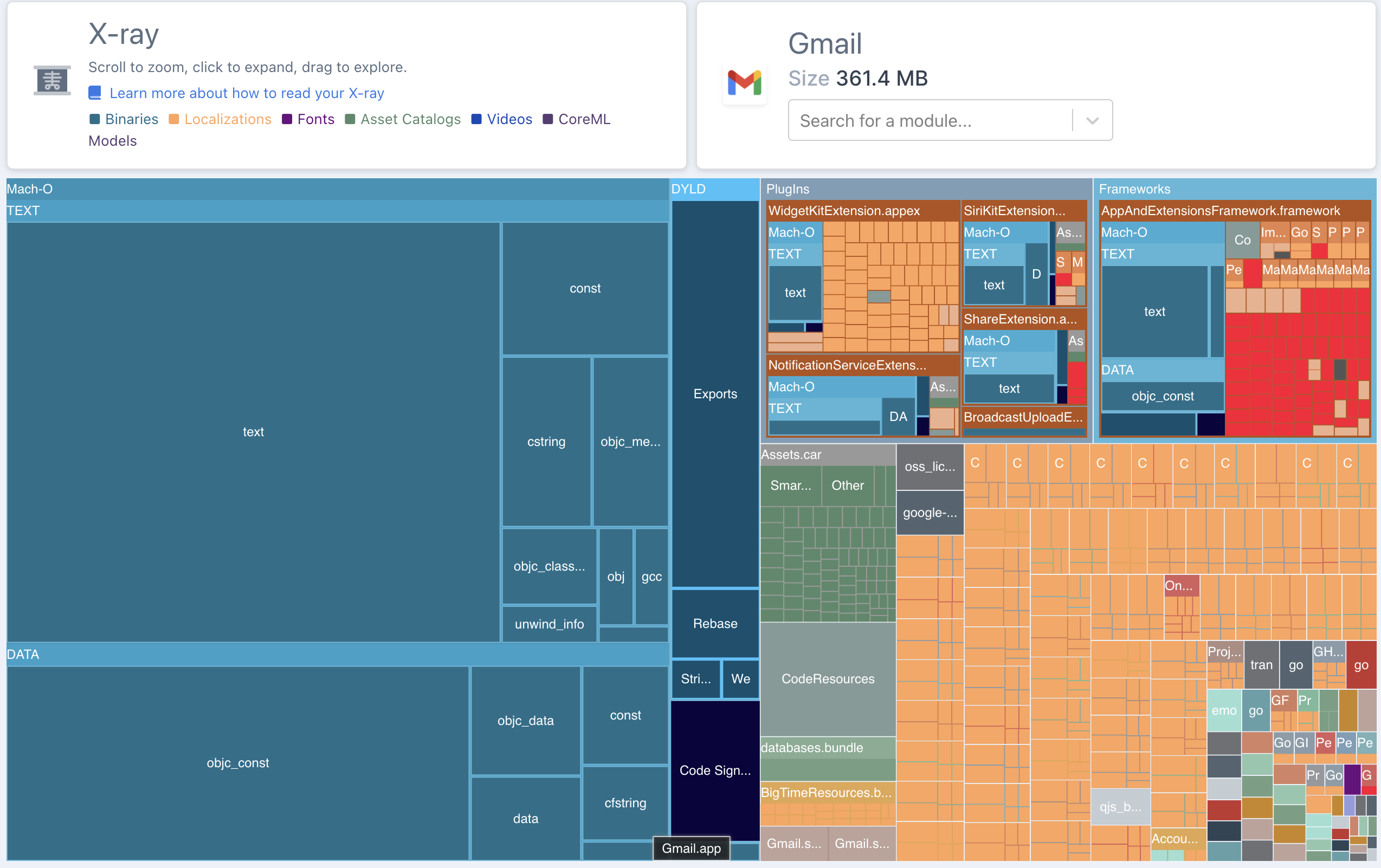Click the Gmail app logo icon
This screenshot has width=1381, height=868.
744,82
